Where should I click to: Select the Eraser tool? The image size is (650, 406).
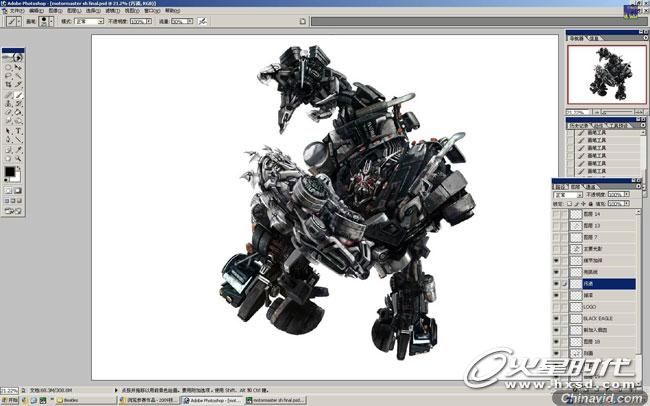coord(8,112)
